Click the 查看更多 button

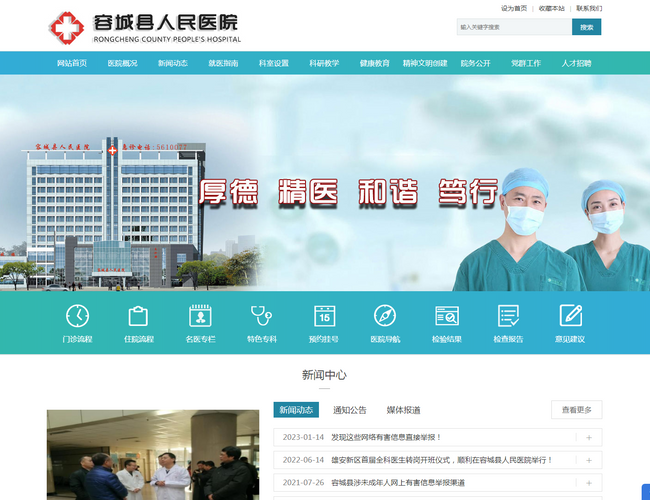pyautogui.click(x=576, y=410)
